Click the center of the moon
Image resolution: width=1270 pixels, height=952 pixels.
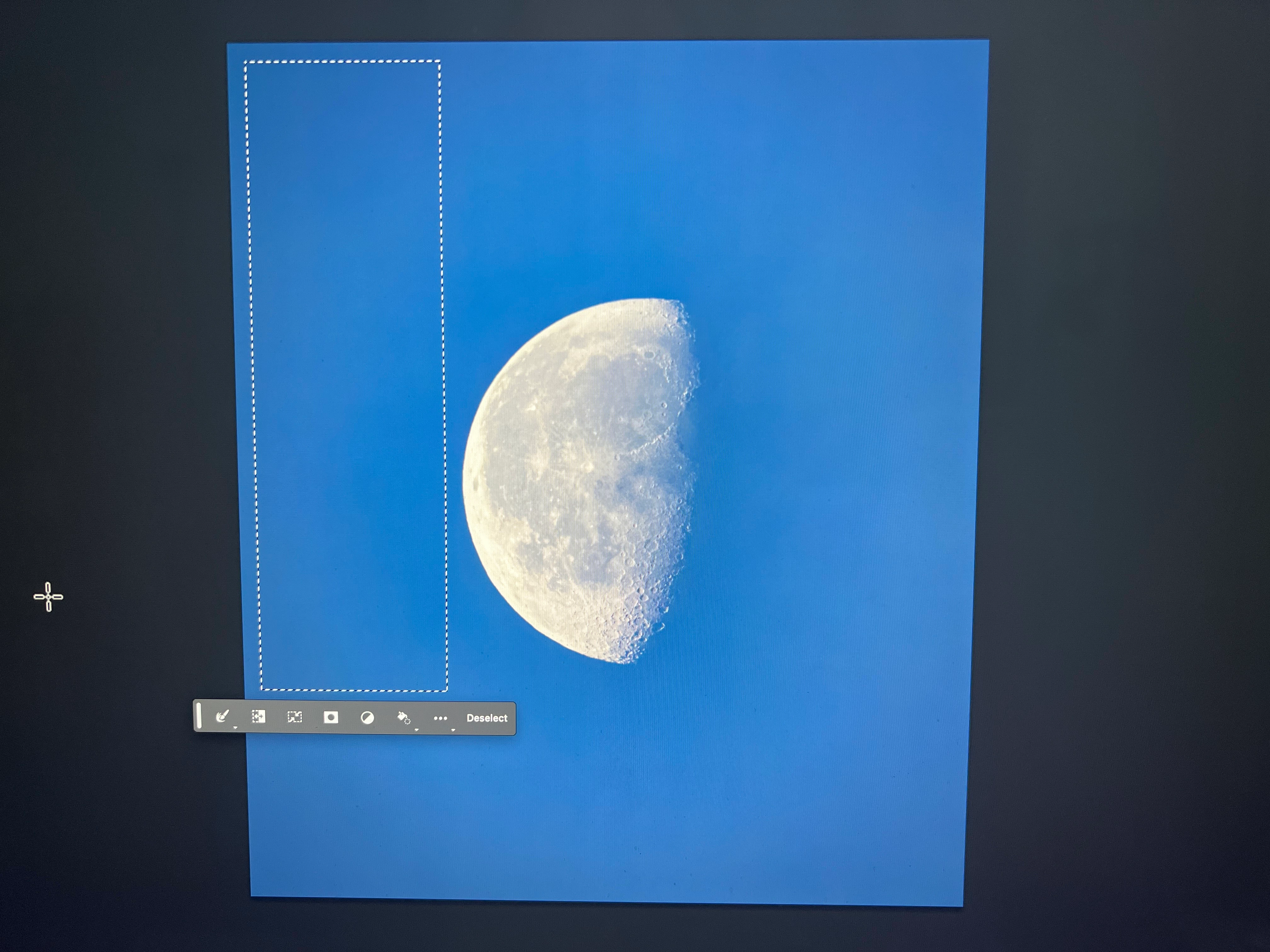point(580,482)
